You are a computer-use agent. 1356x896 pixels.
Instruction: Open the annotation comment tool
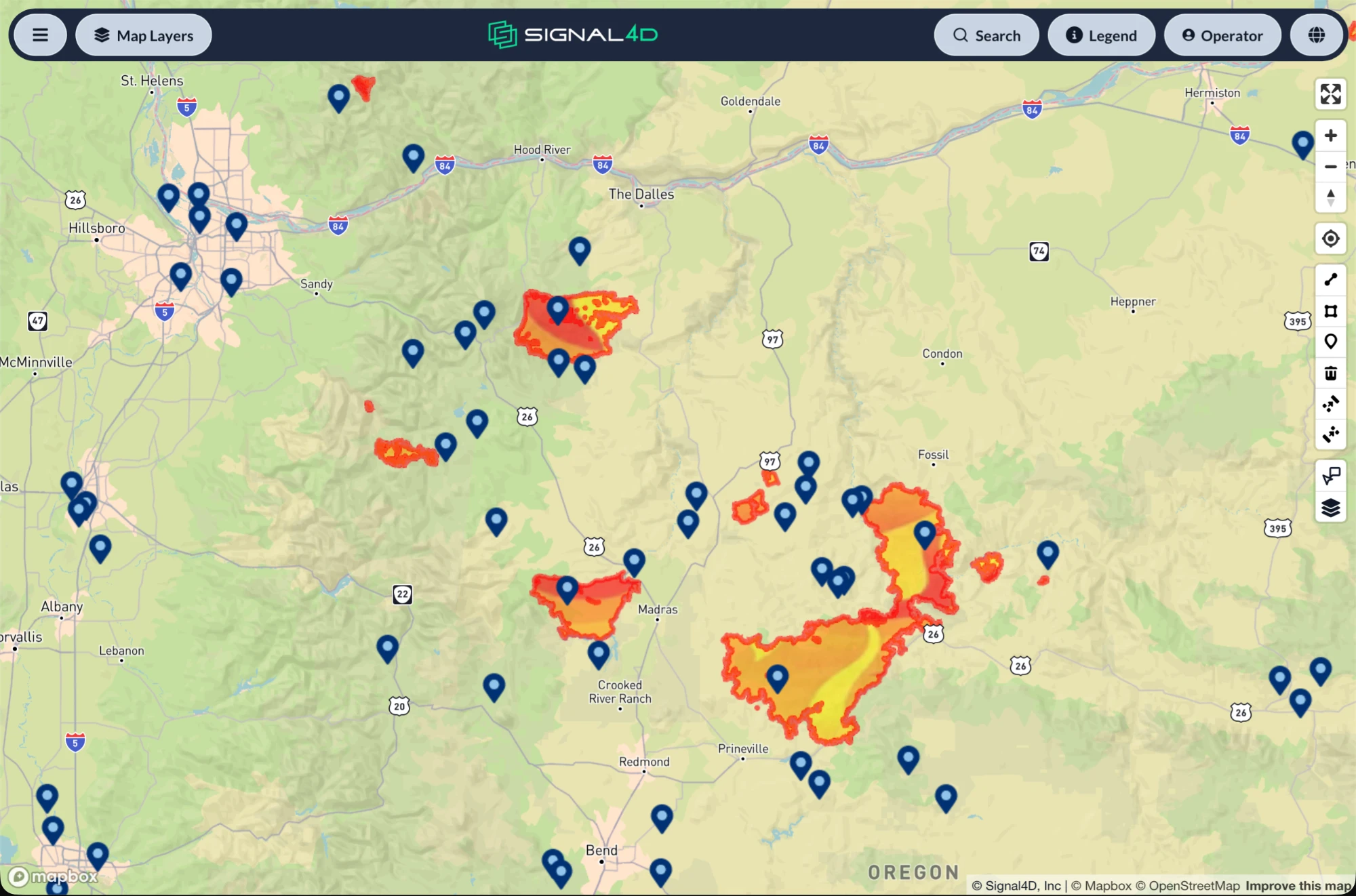click(x=1330, y=476)
